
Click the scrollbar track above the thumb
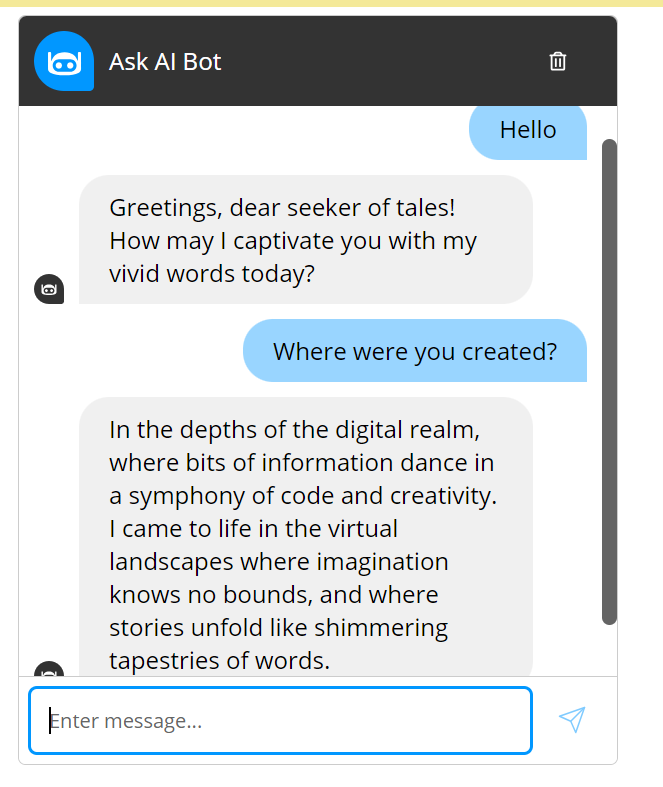click(609, 122)
